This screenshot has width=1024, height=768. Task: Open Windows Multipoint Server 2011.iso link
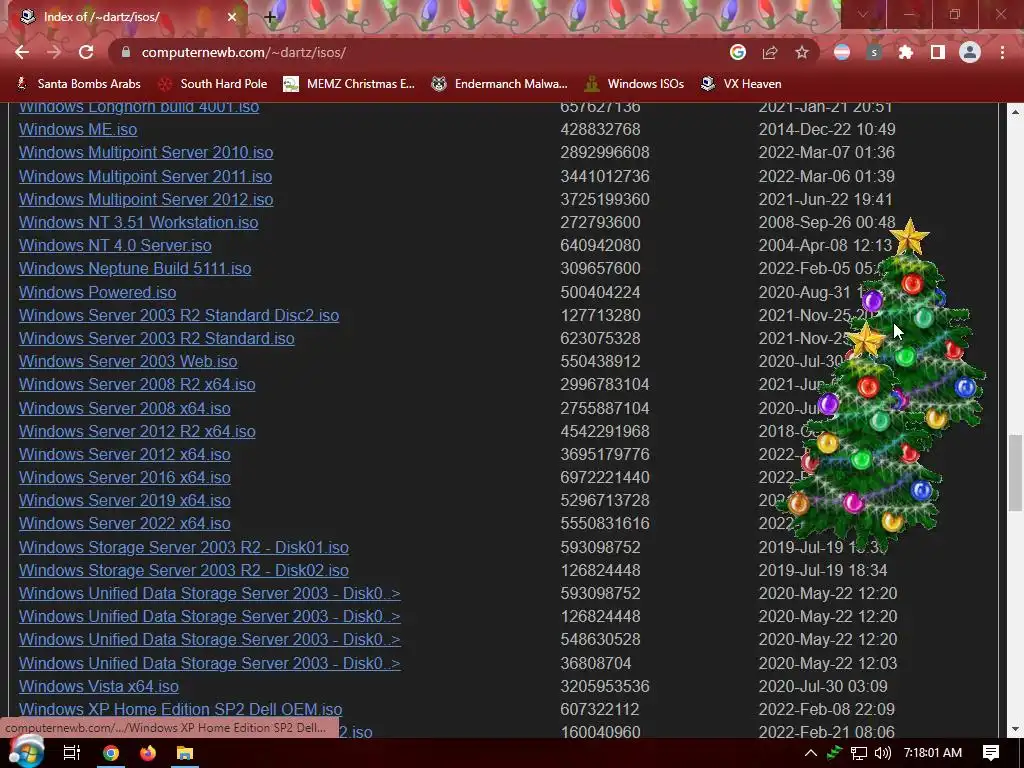[x=145, y=176]
